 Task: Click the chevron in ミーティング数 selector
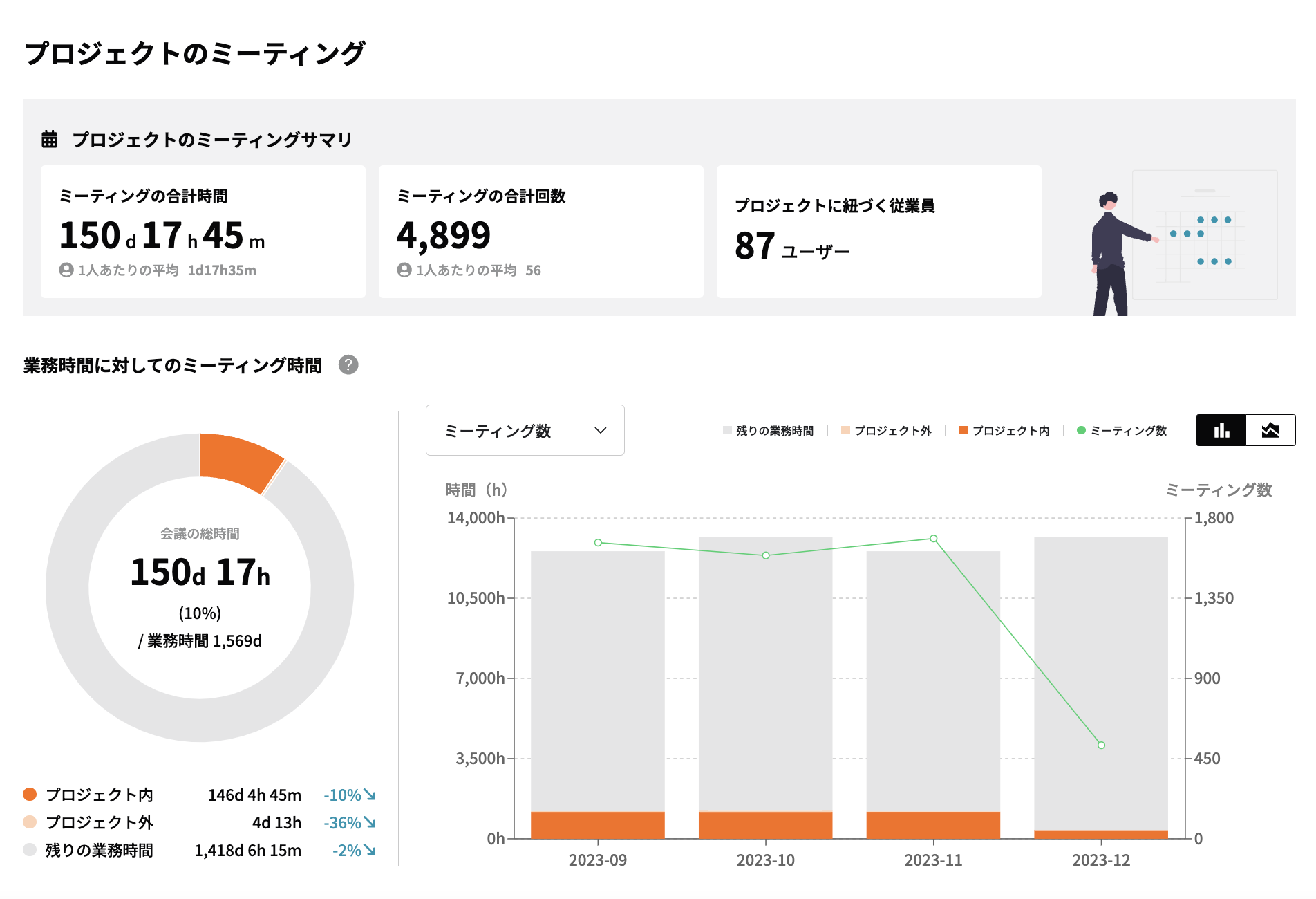pos(601,430)
